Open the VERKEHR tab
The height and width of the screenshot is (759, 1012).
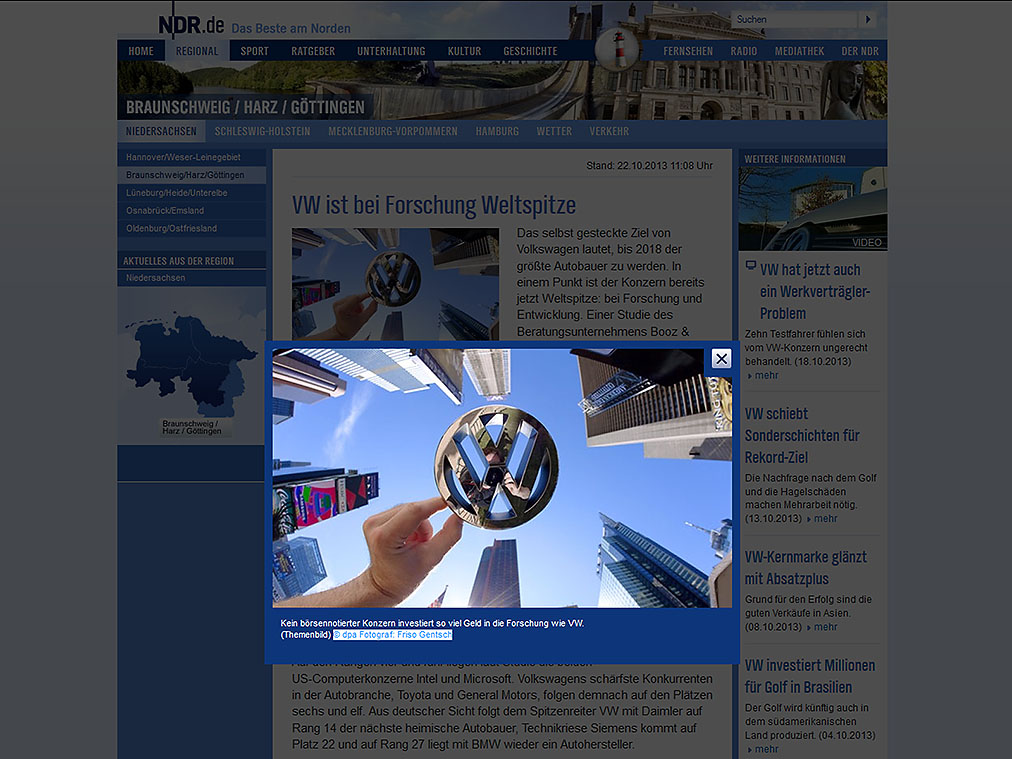tap(609, 131)
